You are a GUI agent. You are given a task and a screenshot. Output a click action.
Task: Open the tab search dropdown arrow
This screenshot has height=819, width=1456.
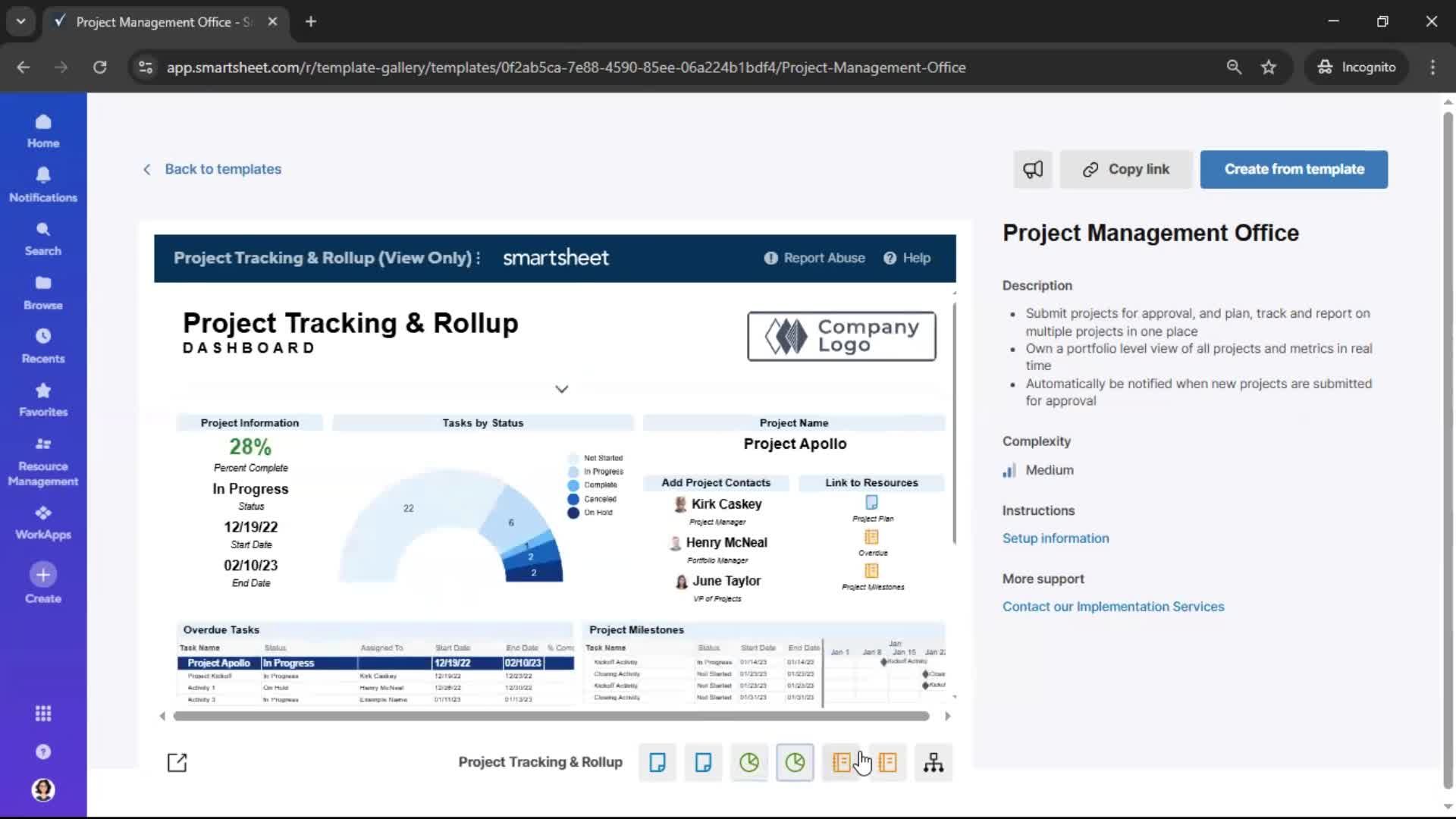[x=20, y=21]
